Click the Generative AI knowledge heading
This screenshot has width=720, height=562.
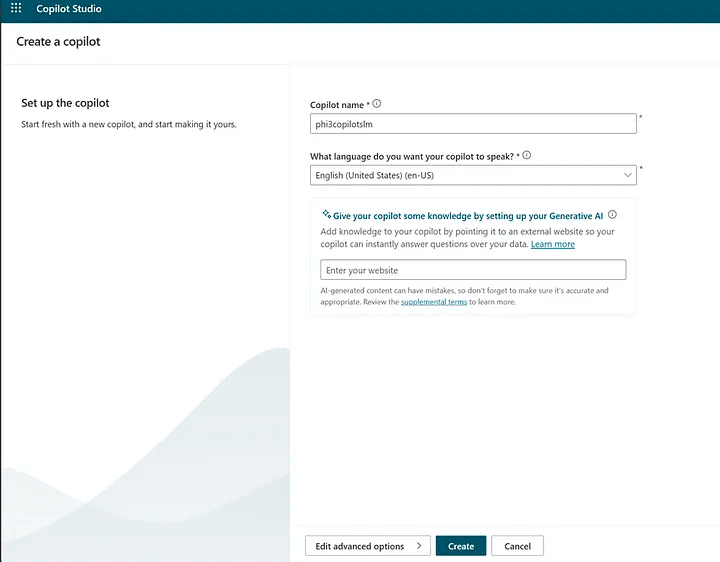pyautogui.click(x=468, y=216)
